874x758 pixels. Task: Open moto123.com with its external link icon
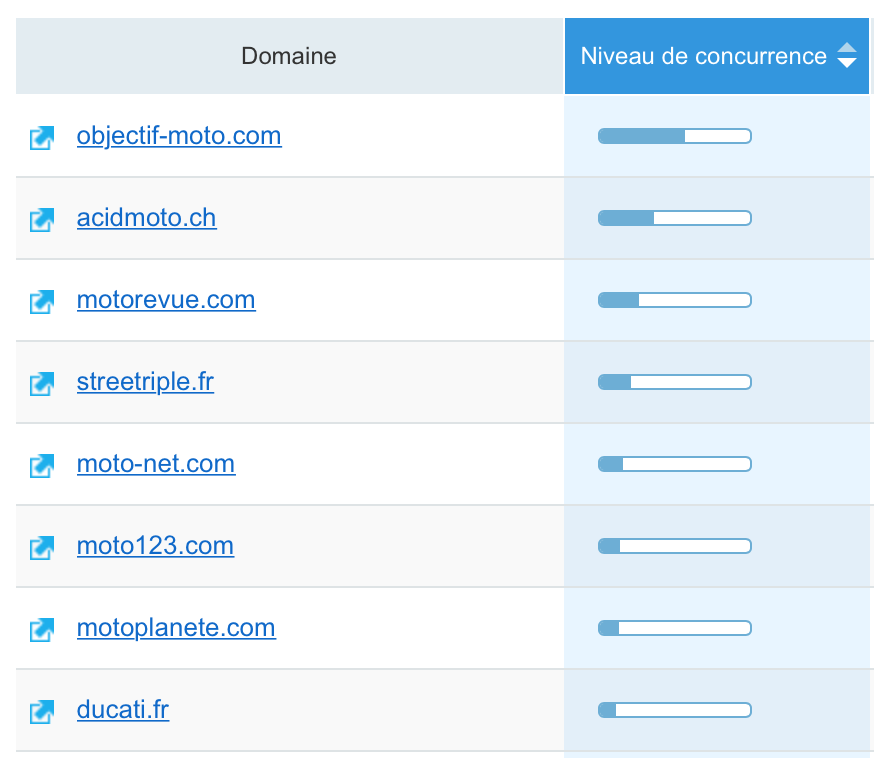click(x=41, y=546)
